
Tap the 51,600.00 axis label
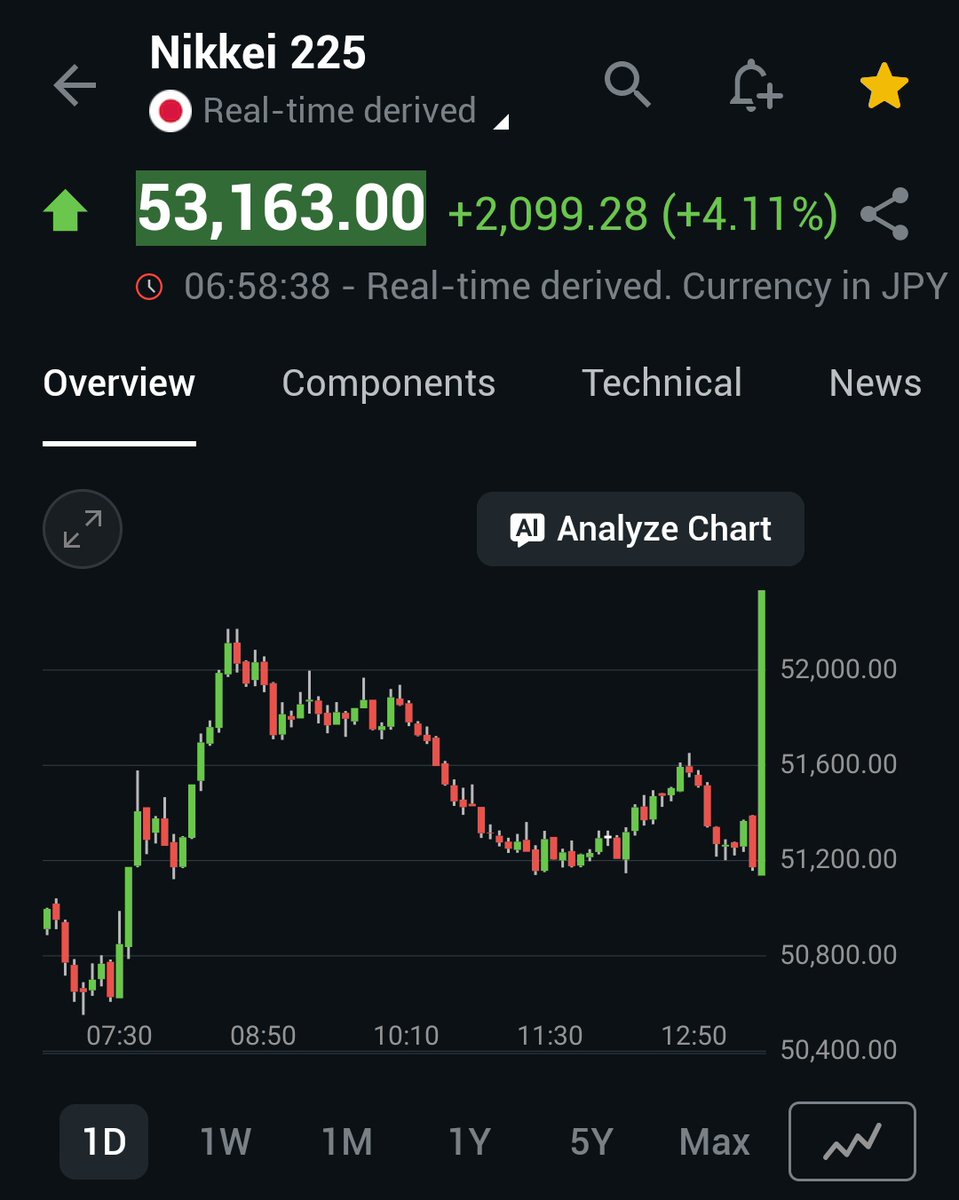click(838, 764)
